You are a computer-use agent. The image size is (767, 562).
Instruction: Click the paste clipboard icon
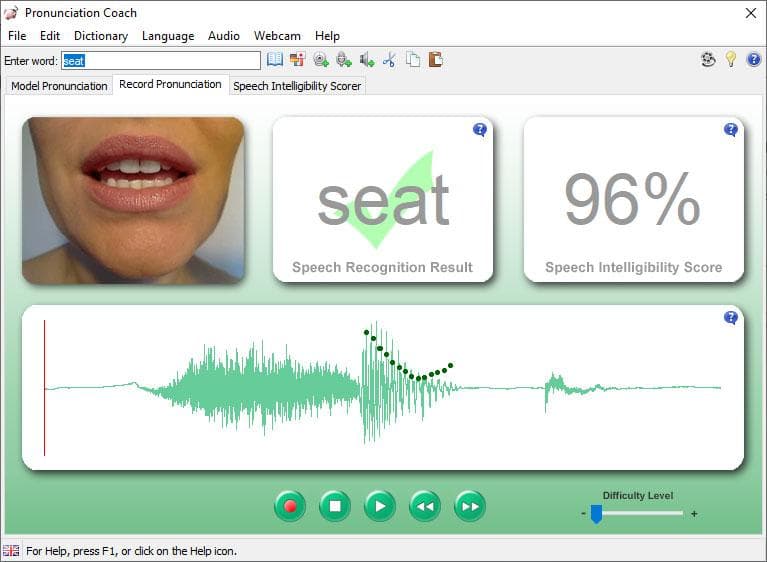pyautogui.click(x=435, y=60)
